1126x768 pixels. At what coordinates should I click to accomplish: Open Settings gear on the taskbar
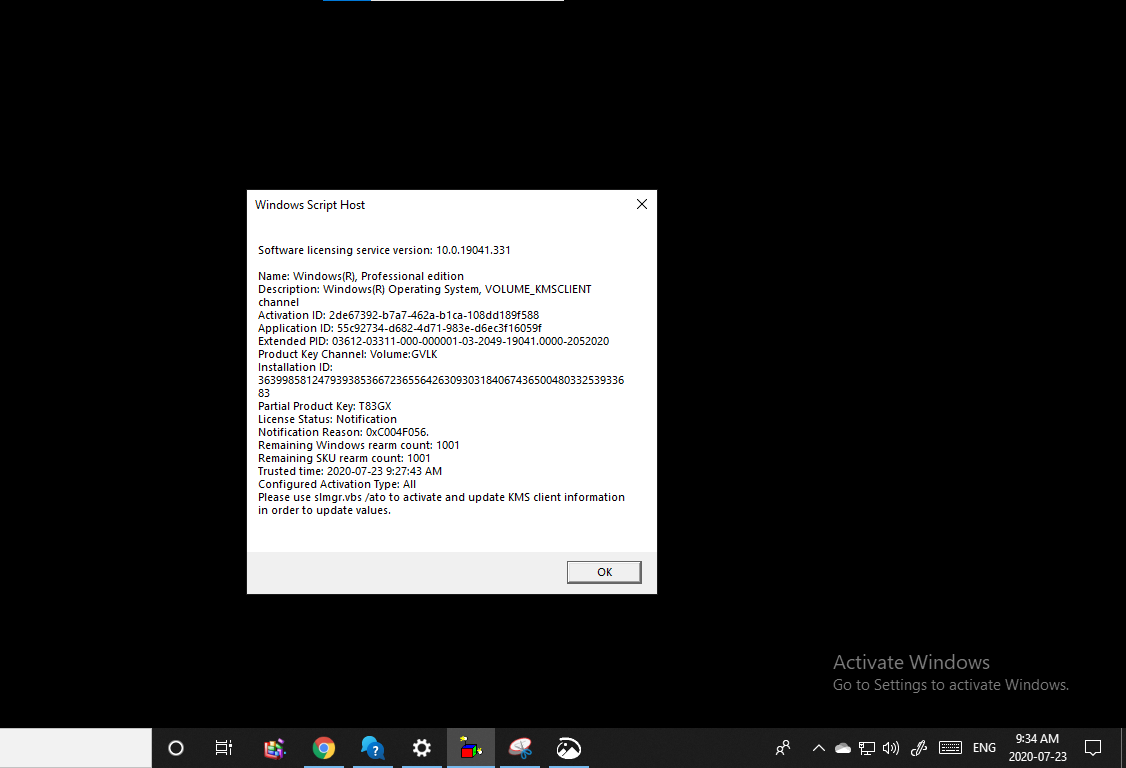[x=422, y=749]
